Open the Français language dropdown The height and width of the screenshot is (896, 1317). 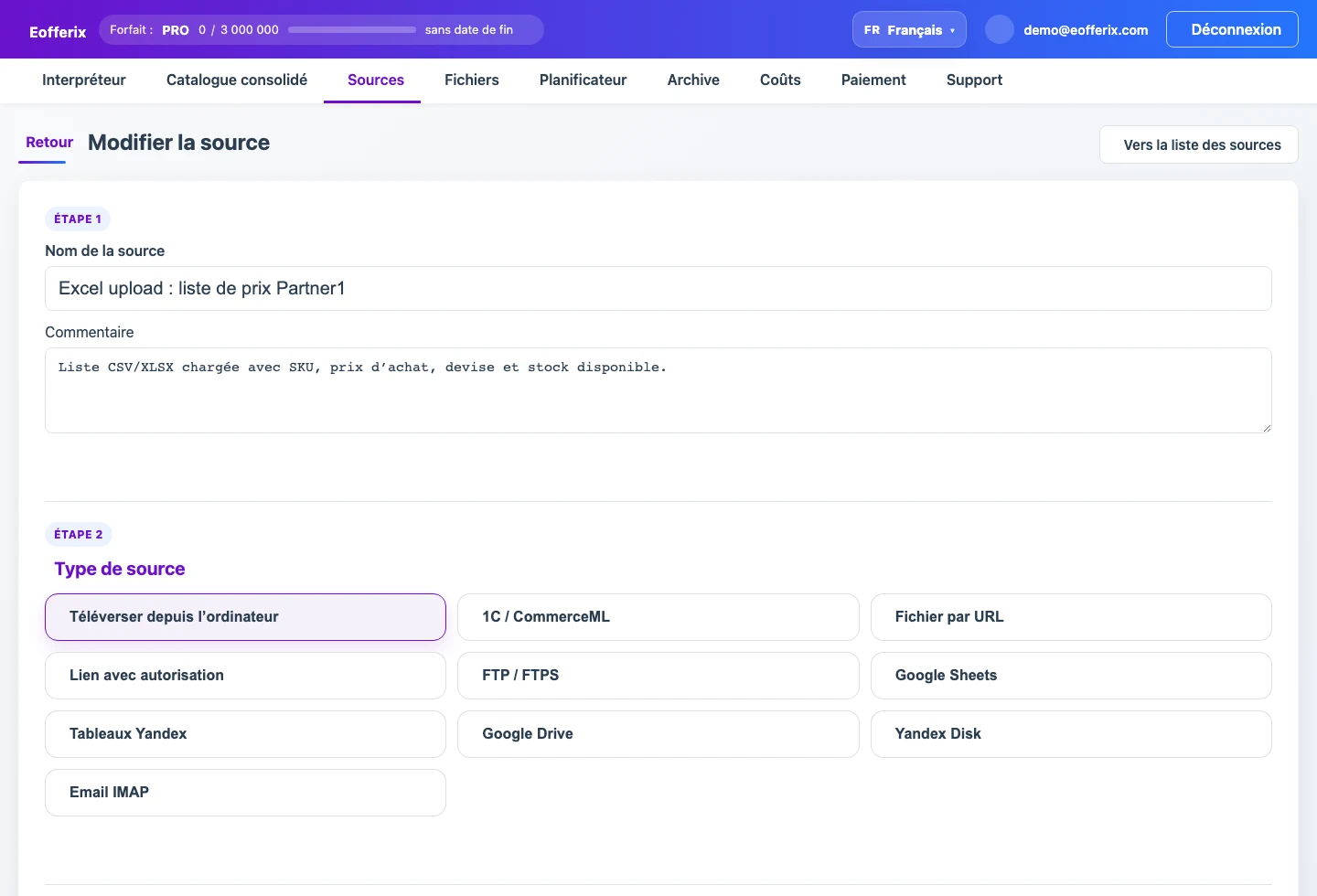(909, 29)
